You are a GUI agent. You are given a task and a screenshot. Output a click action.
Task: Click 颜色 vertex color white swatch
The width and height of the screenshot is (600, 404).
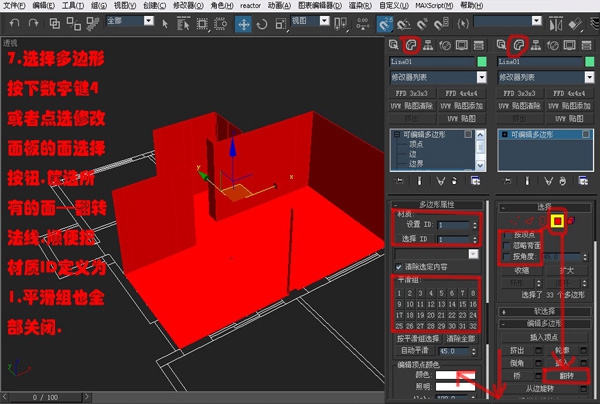point(455,375)
